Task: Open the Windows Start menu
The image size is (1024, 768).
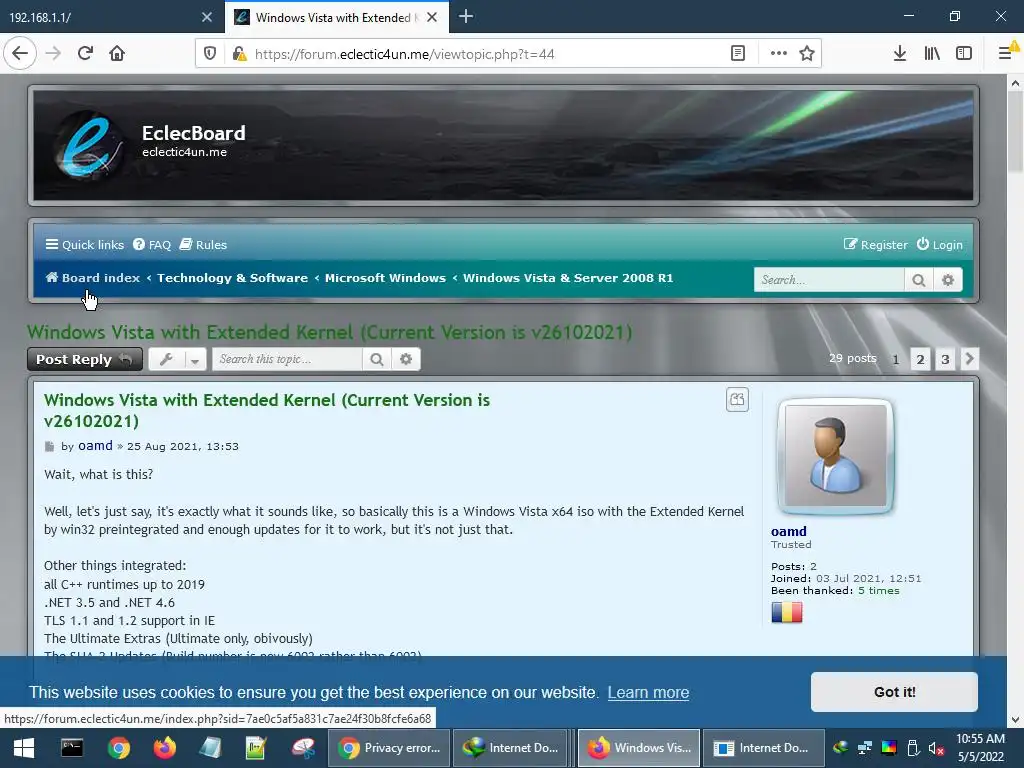Action: 24,748
